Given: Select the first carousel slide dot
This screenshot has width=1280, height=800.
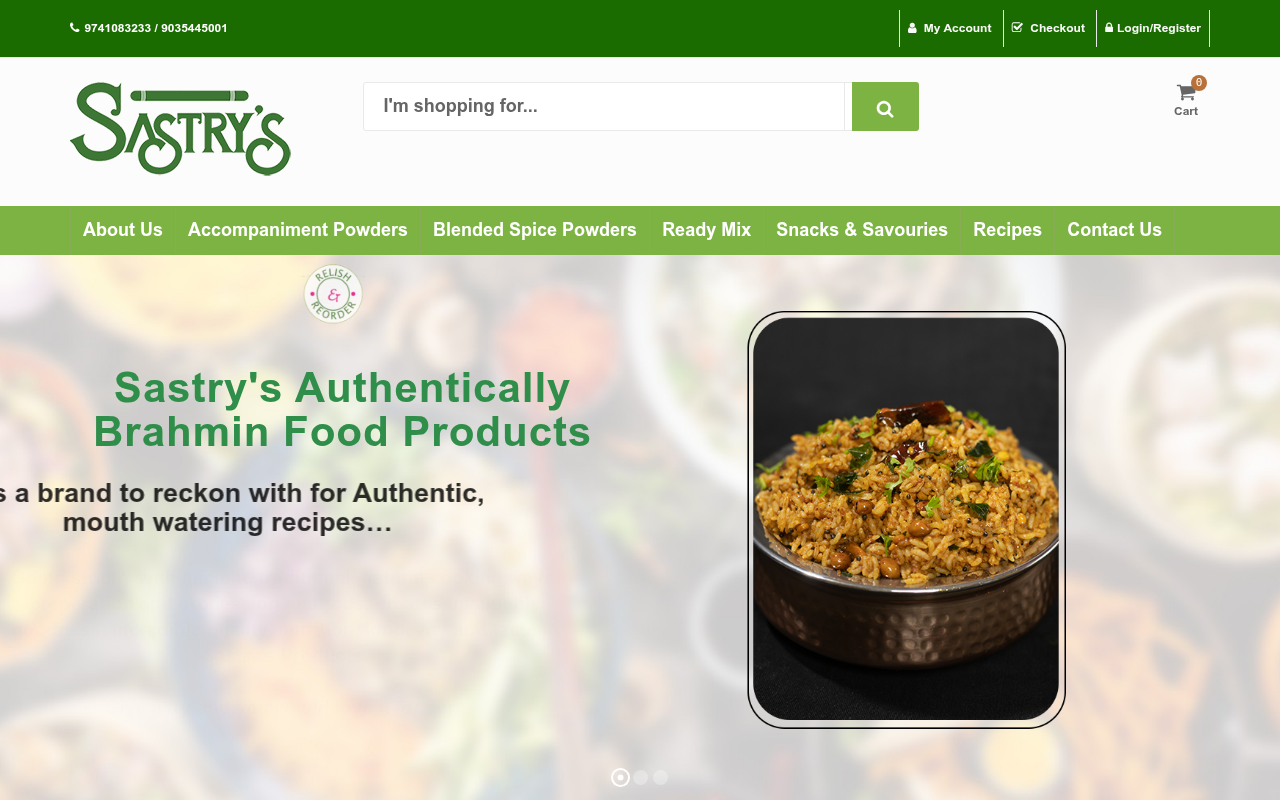Looking at the screenshot, I should point(620,777).
